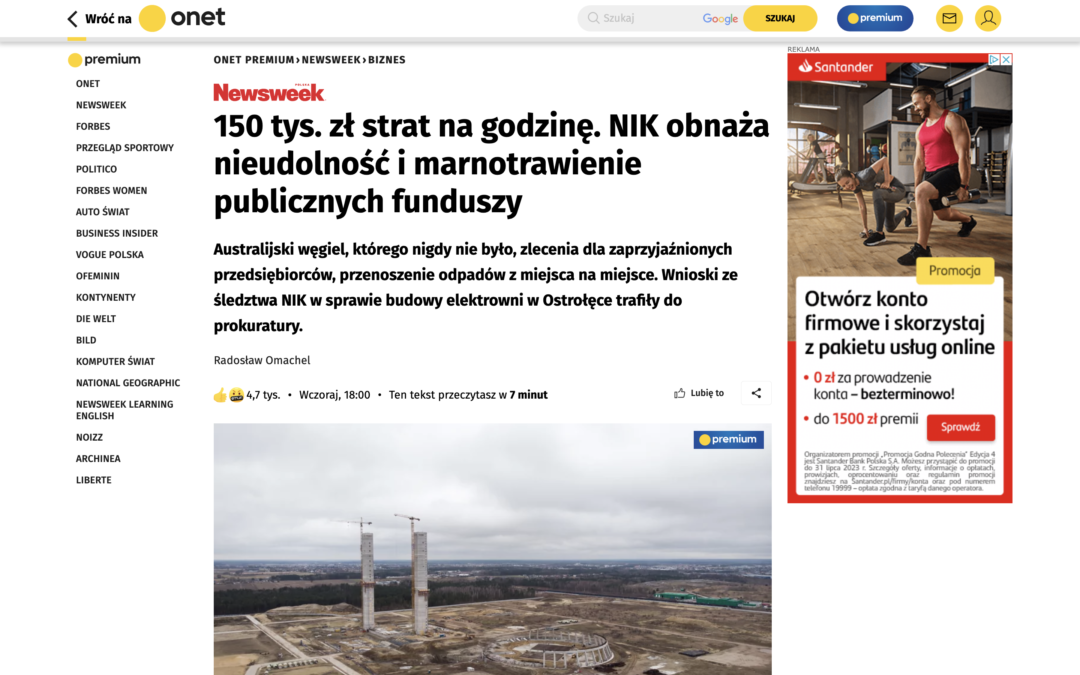Open NATIONAL GEOGRAPHIC in the sidebar

128,383
